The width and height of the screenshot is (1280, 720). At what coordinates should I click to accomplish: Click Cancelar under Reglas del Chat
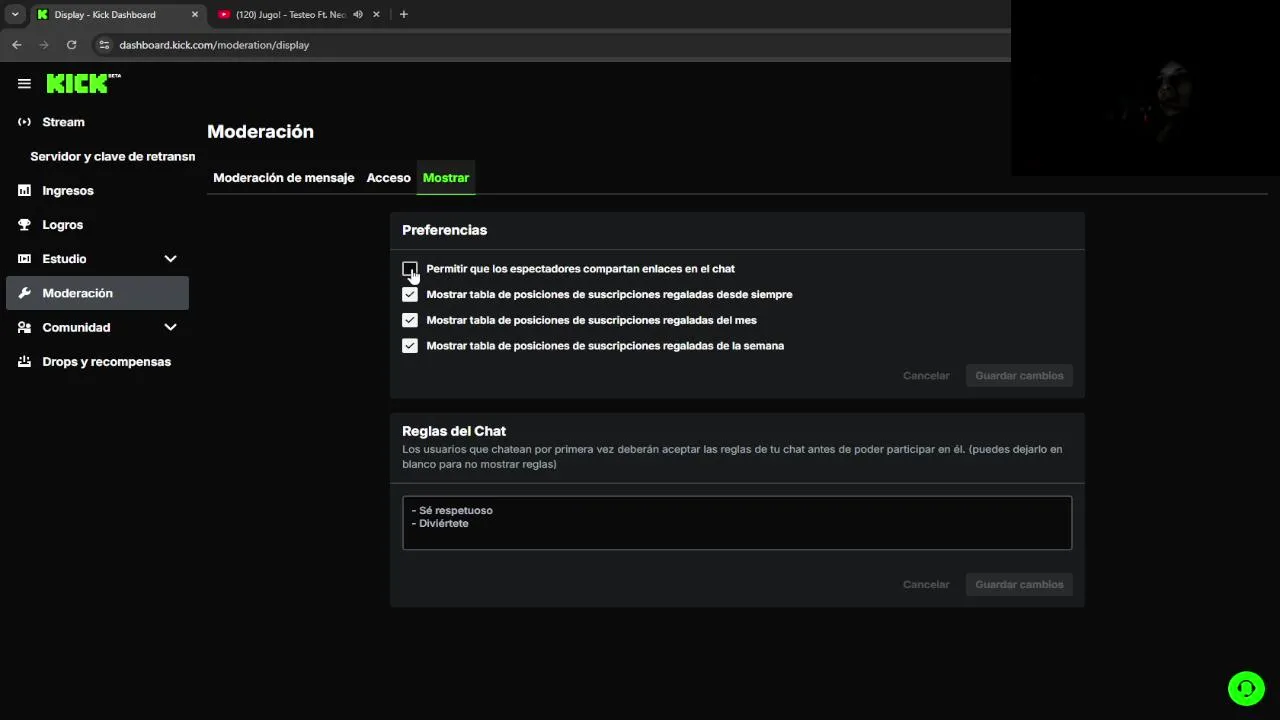(x=926, y=585)
